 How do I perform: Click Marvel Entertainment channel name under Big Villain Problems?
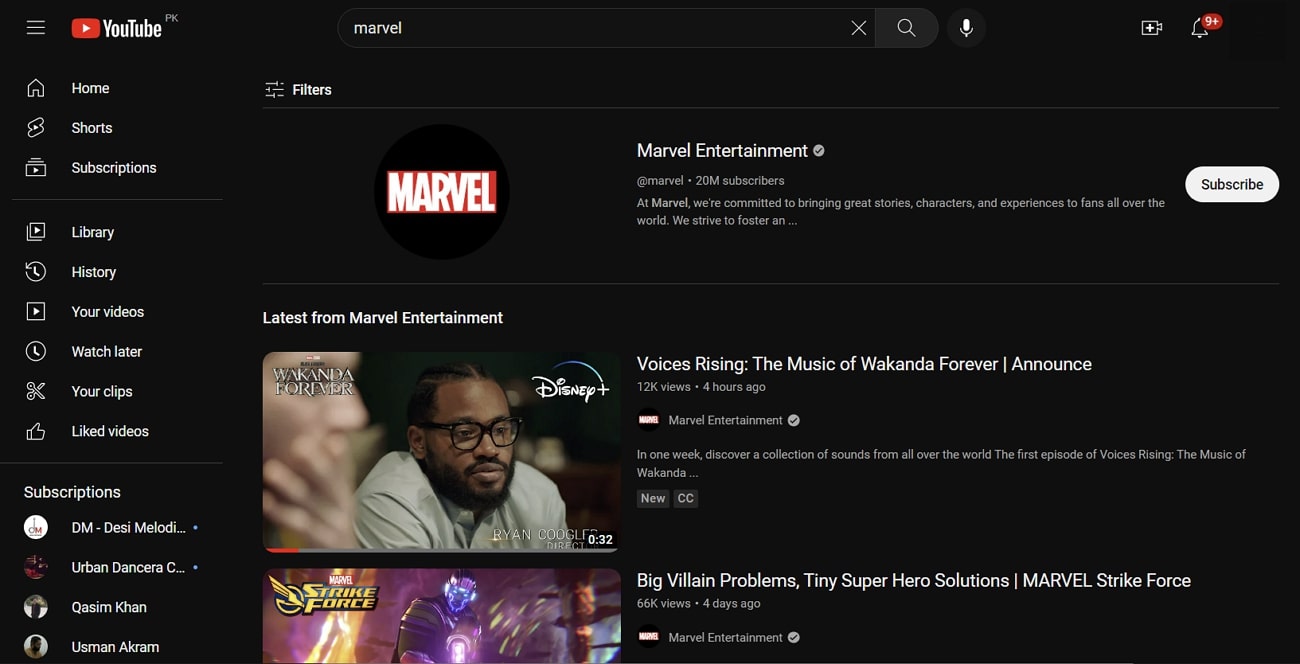point(725,638)
